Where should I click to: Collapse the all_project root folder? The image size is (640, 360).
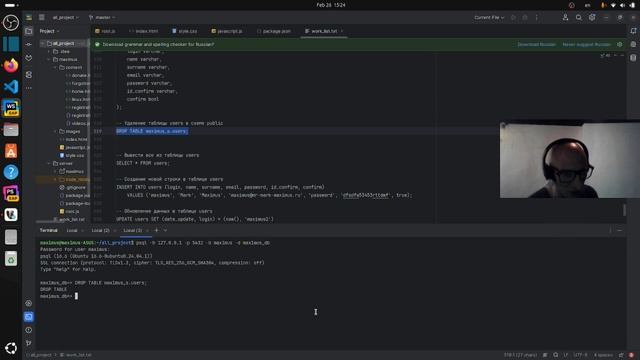[42, 43]
